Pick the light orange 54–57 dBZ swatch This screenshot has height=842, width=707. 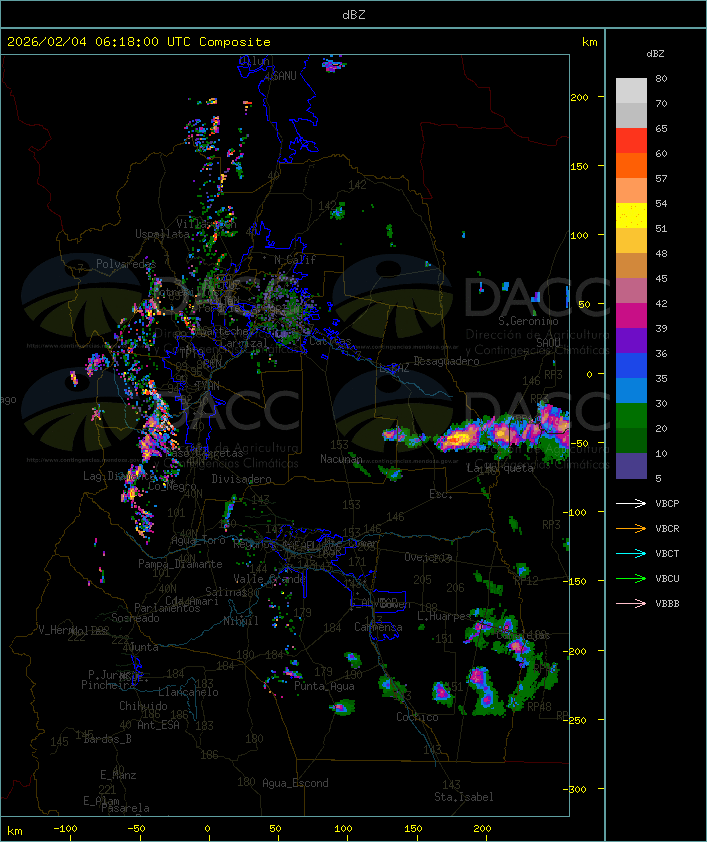pyautogui.click(x=631, y=191)
